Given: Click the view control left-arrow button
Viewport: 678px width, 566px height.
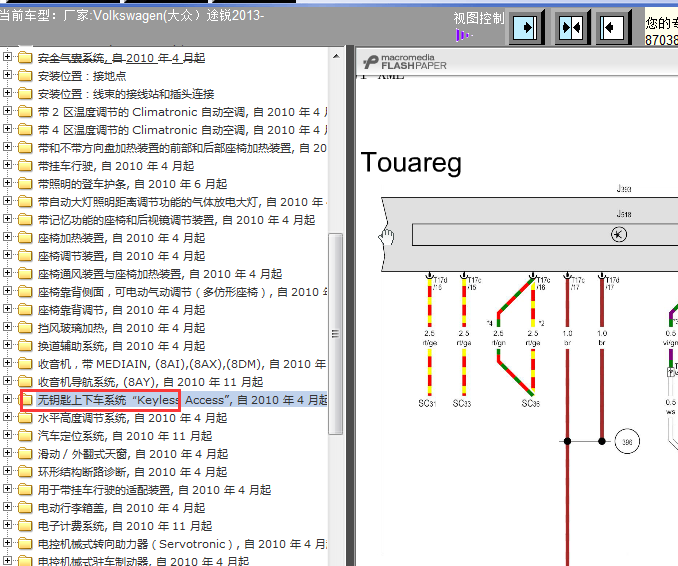Looking at the screenshot, I should pyautogui.click(x=613, y=28).
